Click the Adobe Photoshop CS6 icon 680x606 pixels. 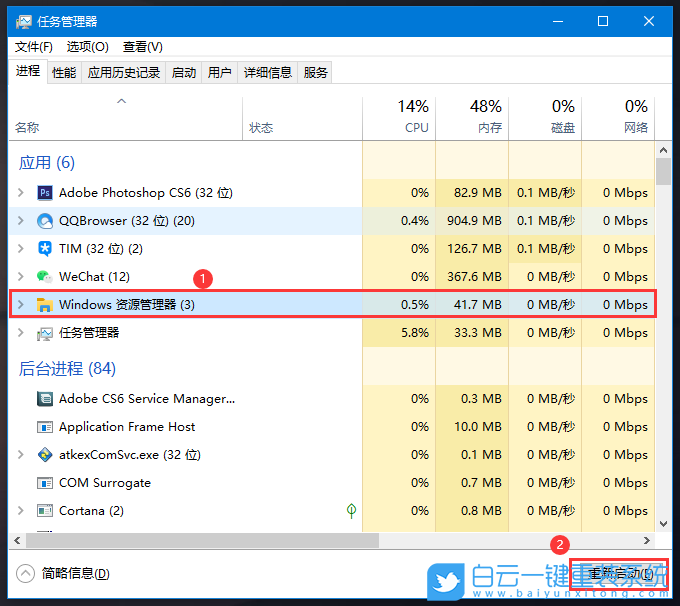click(45, 193)
